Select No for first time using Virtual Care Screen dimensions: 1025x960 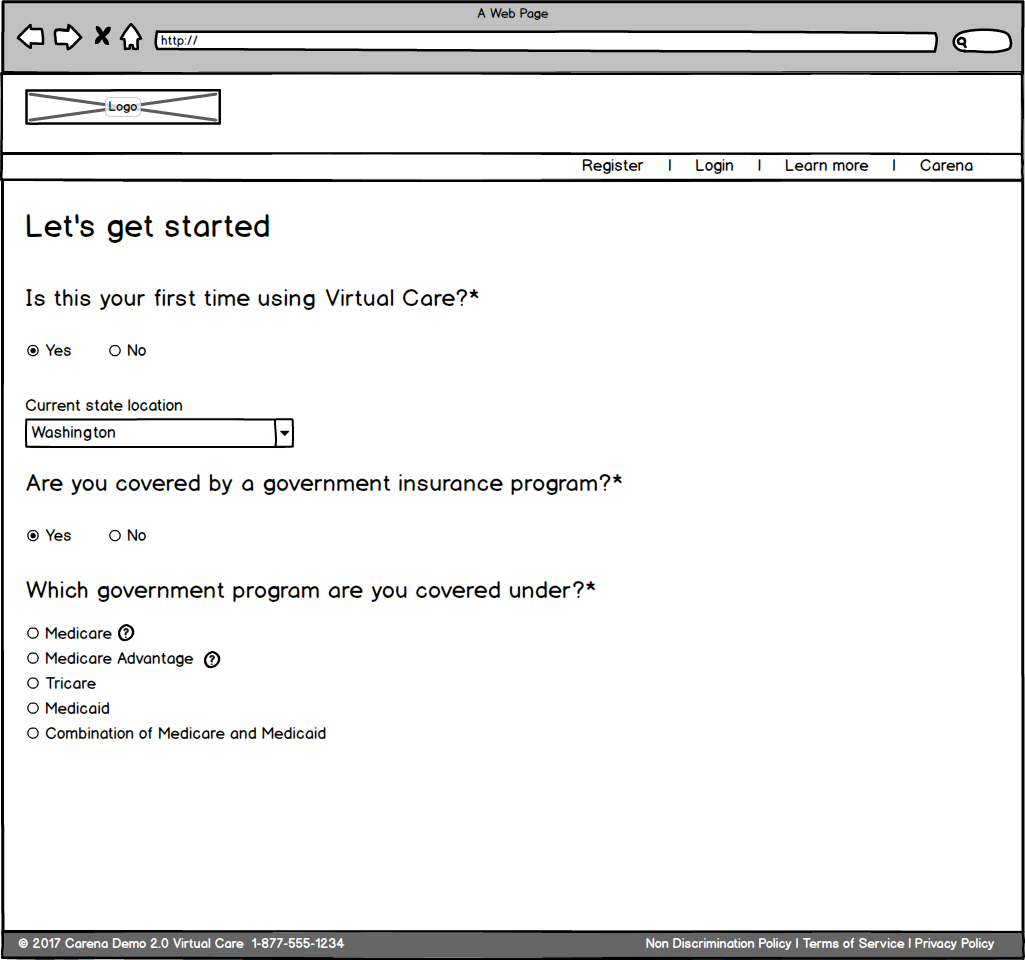click(x=127, y=350)
